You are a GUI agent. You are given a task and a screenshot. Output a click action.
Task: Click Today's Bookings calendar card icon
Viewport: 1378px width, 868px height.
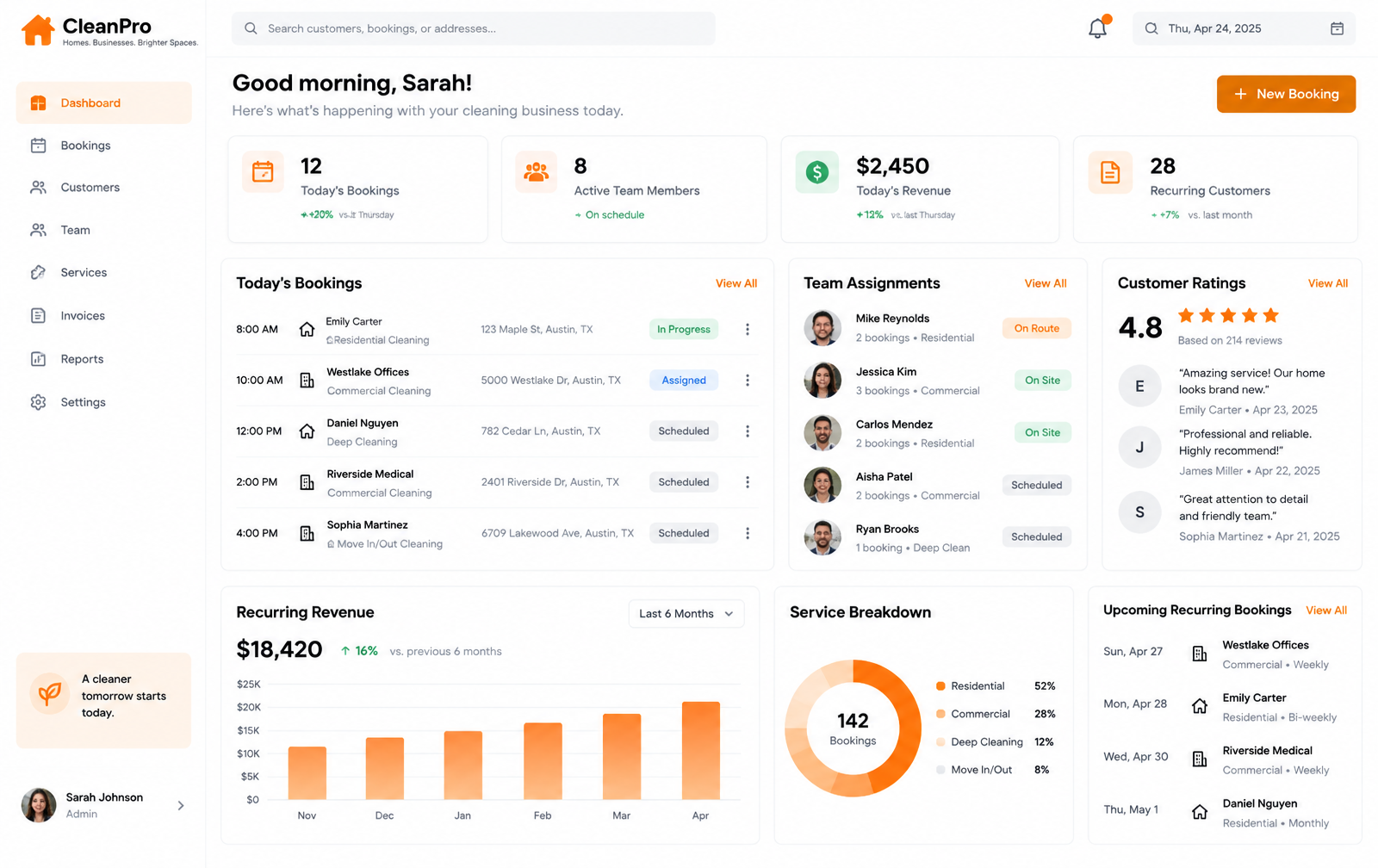[x=264, y=171]
